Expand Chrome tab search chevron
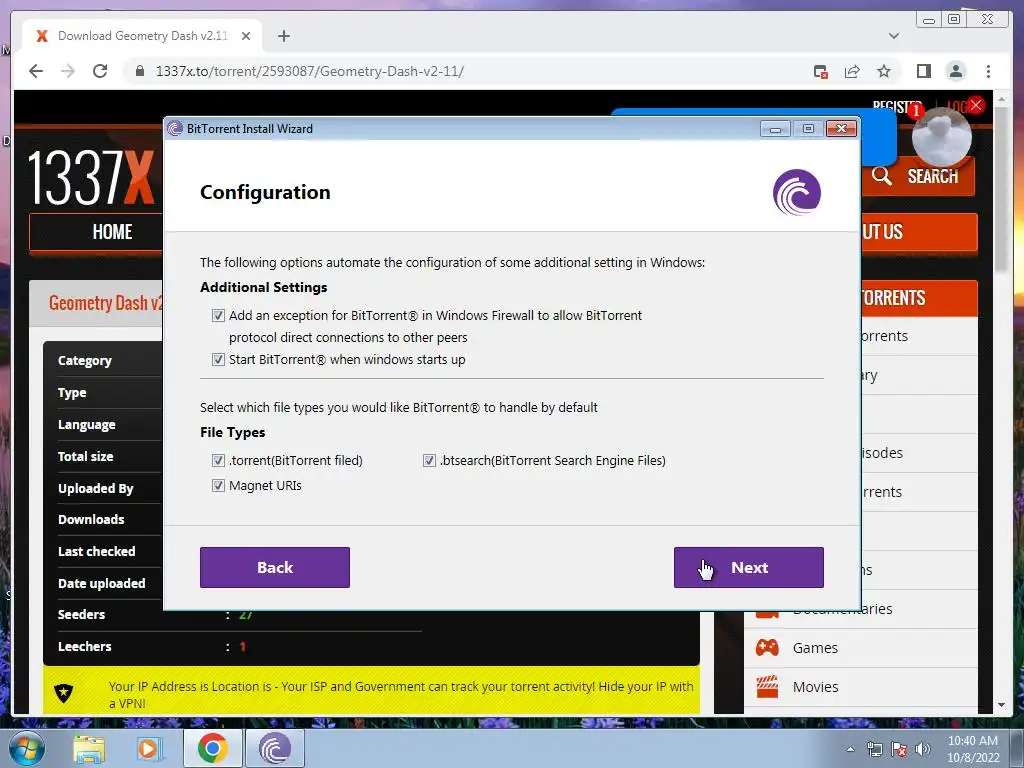1024x768 pixels. click(894, 36)
